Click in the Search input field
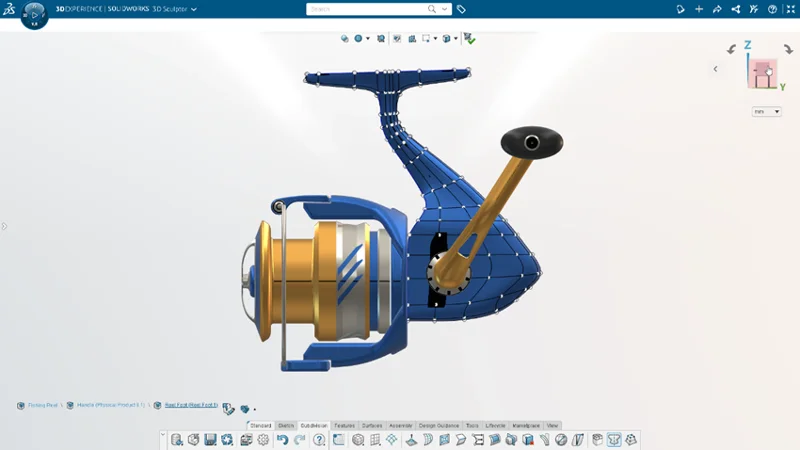800x450 pixels. coord(370,9)
